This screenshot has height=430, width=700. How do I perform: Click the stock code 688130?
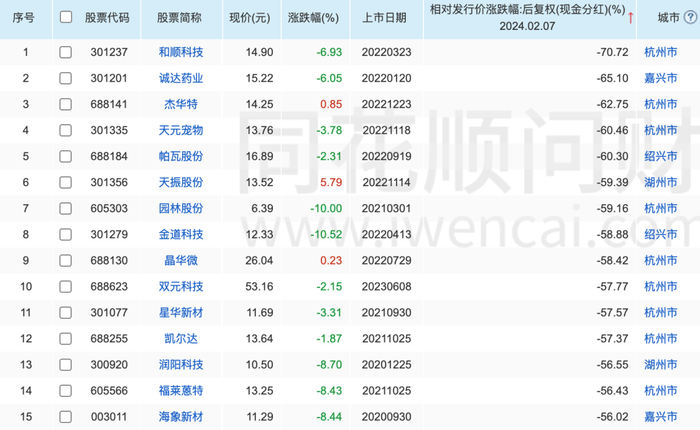click(x=109, y=260)
